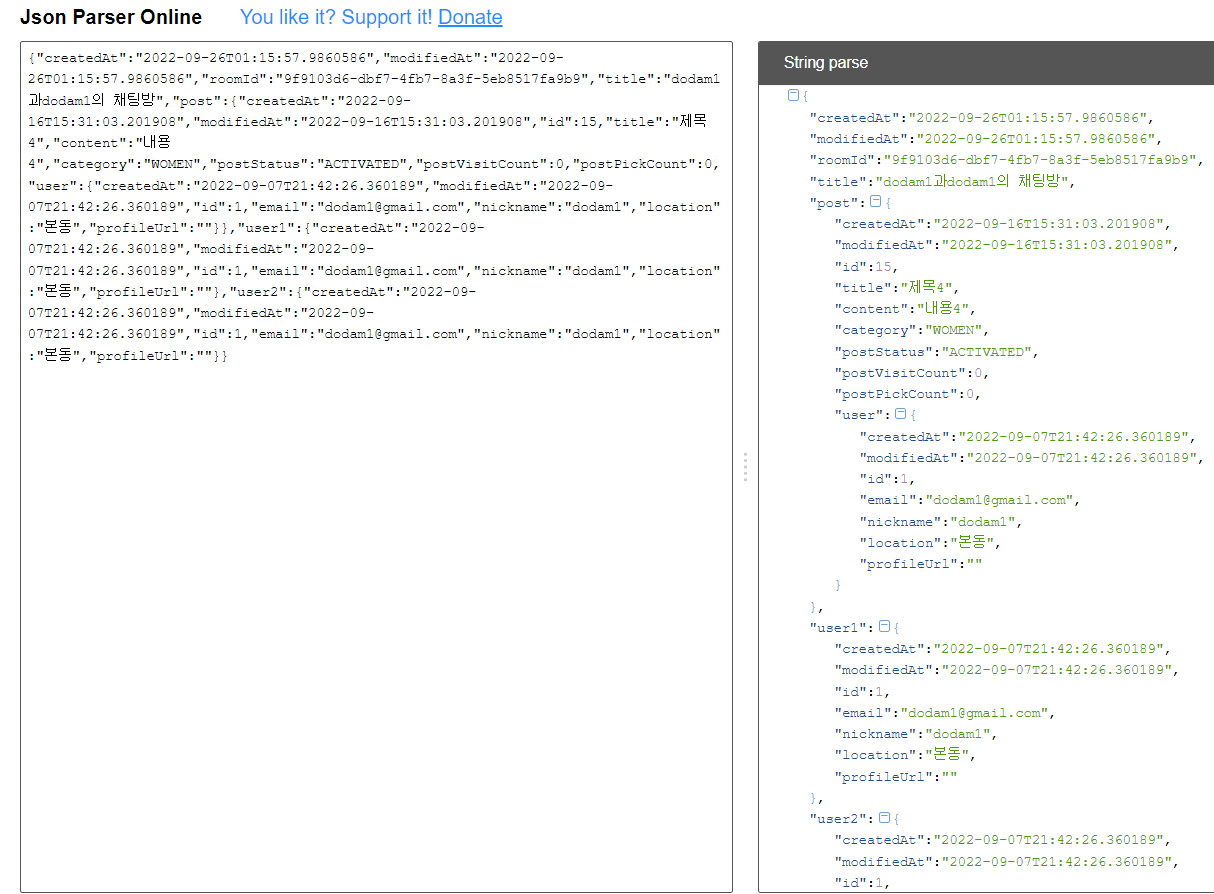Select the "dodam1과dodam1의 채팅방" title row
Screen dimensions: 1214x894
943,182
